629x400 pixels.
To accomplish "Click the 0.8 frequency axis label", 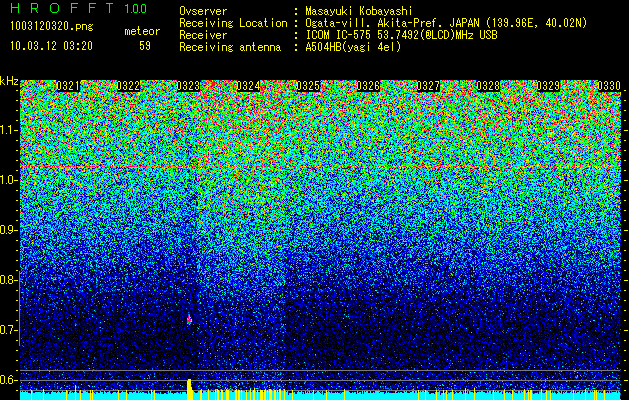I will 7,280.
